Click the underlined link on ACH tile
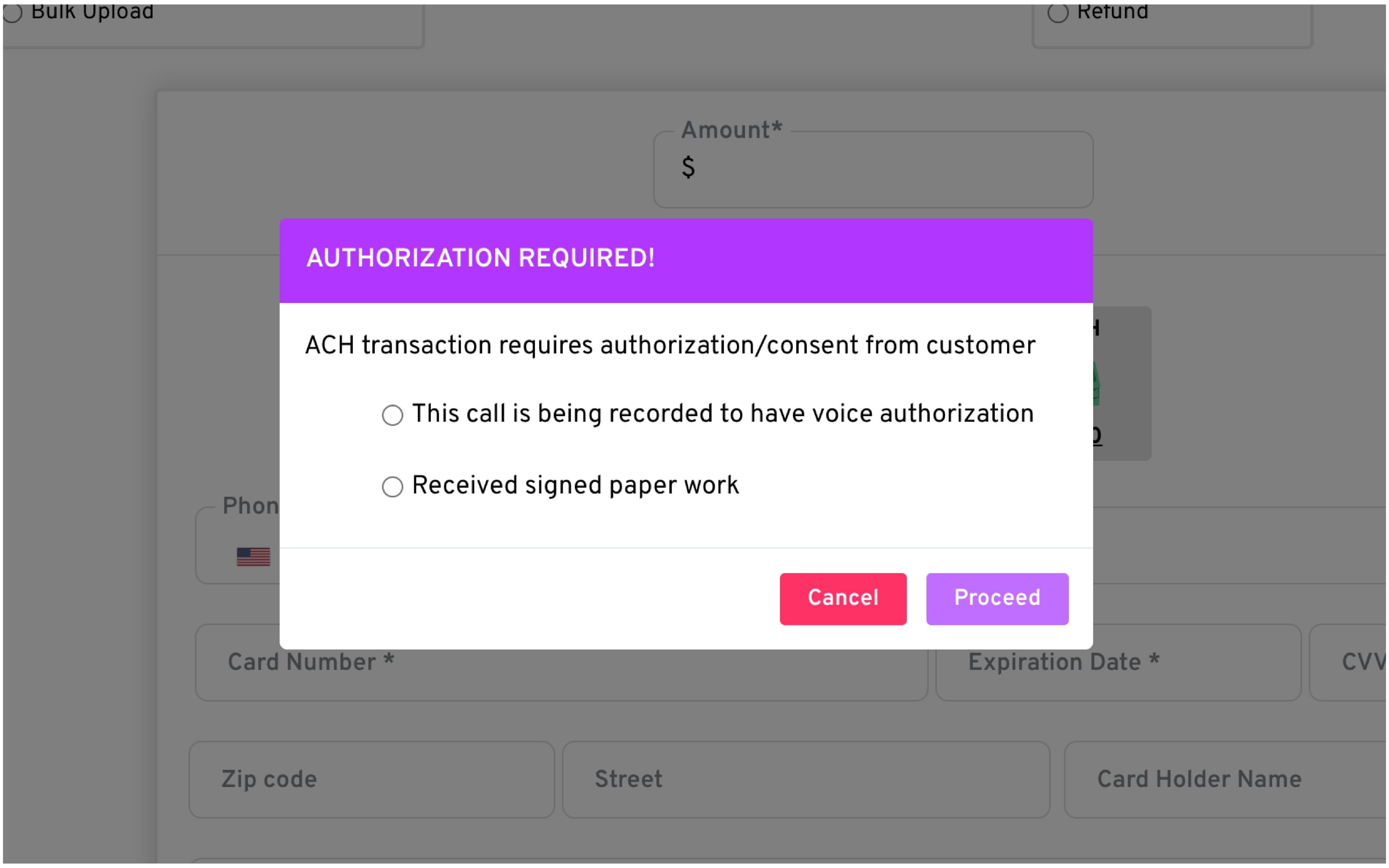 coord(1096,435)
